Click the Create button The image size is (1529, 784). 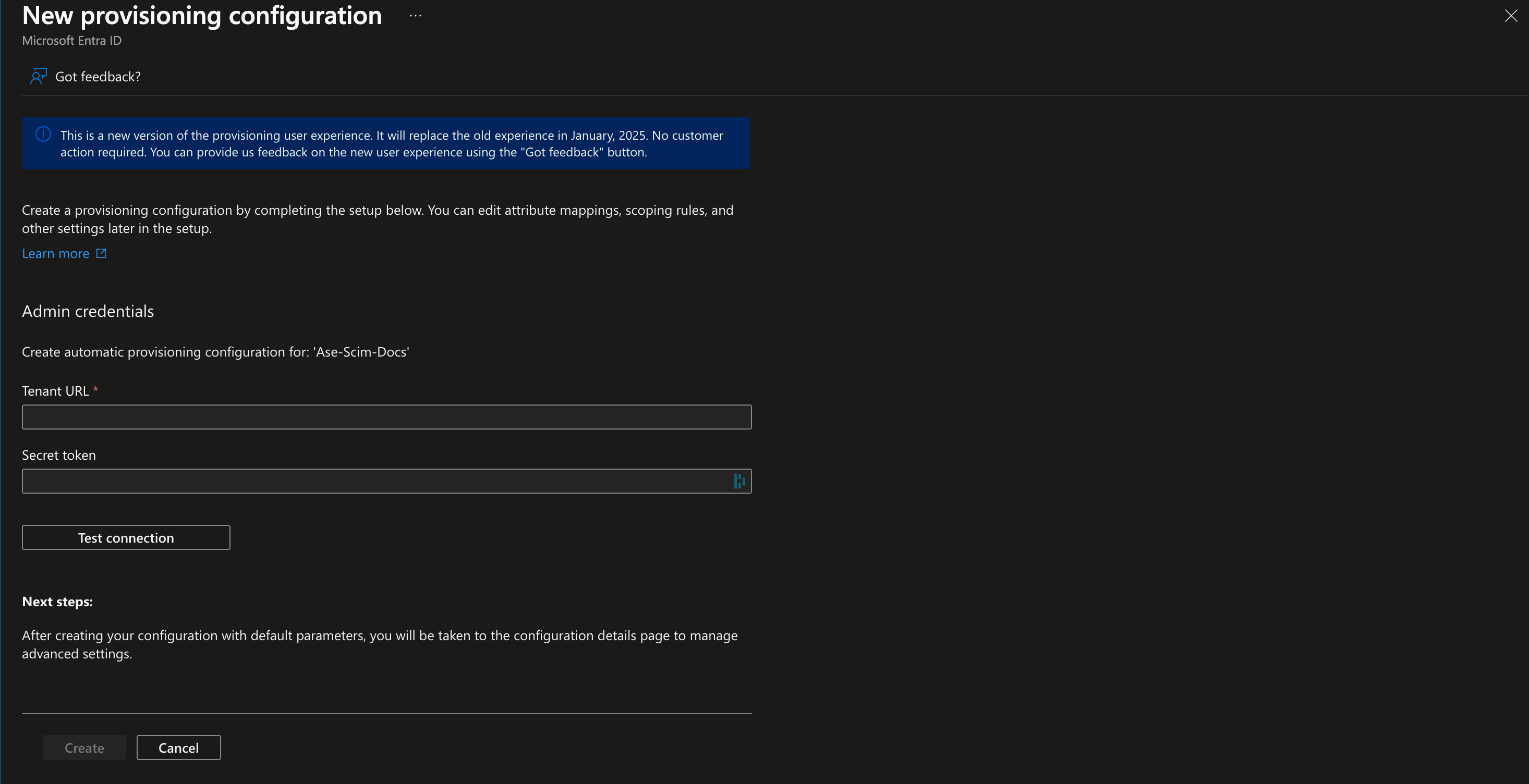[83, 747]
